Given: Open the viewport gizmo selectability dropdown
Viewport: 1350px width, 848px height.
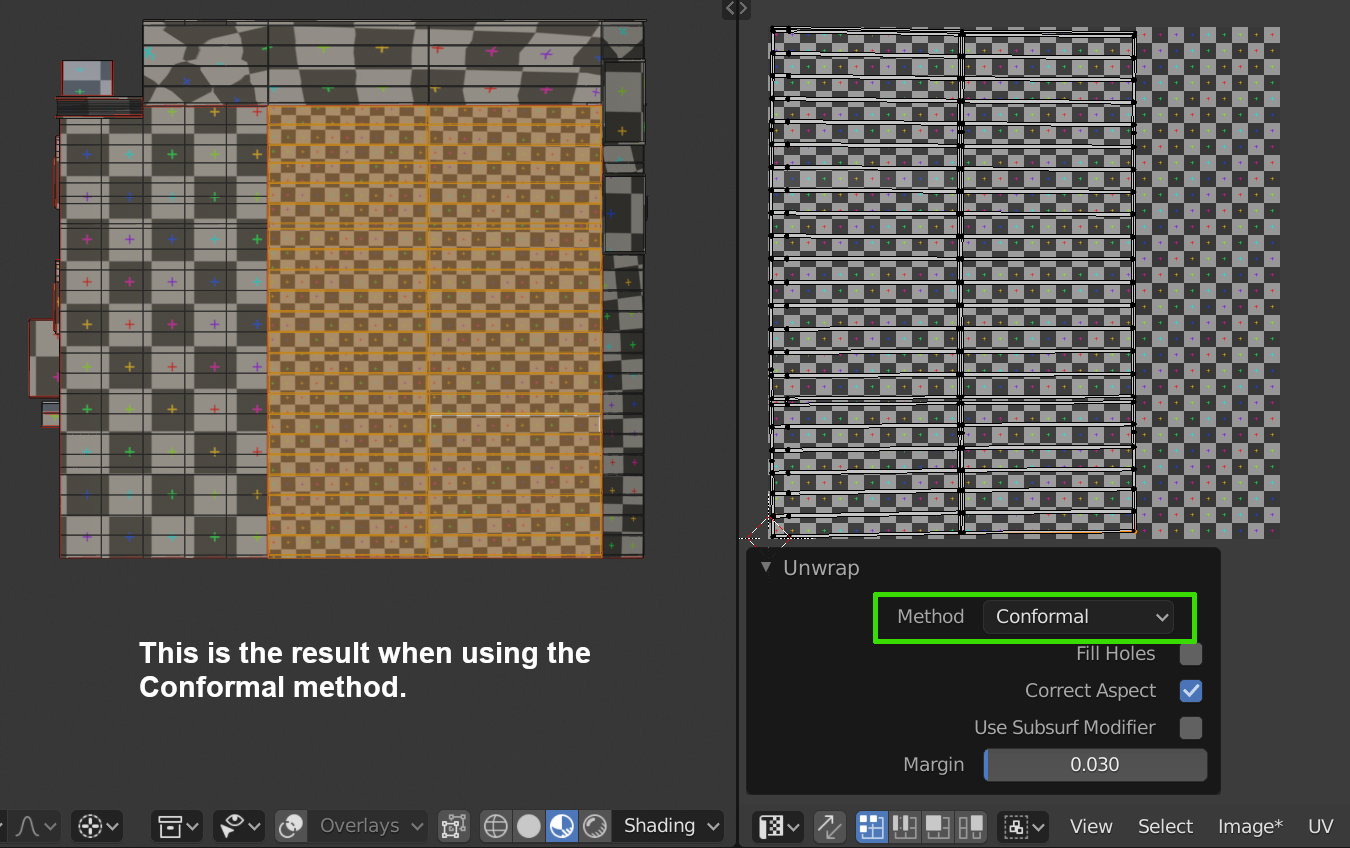Looking at the screenshot, I should pos(239,826).
